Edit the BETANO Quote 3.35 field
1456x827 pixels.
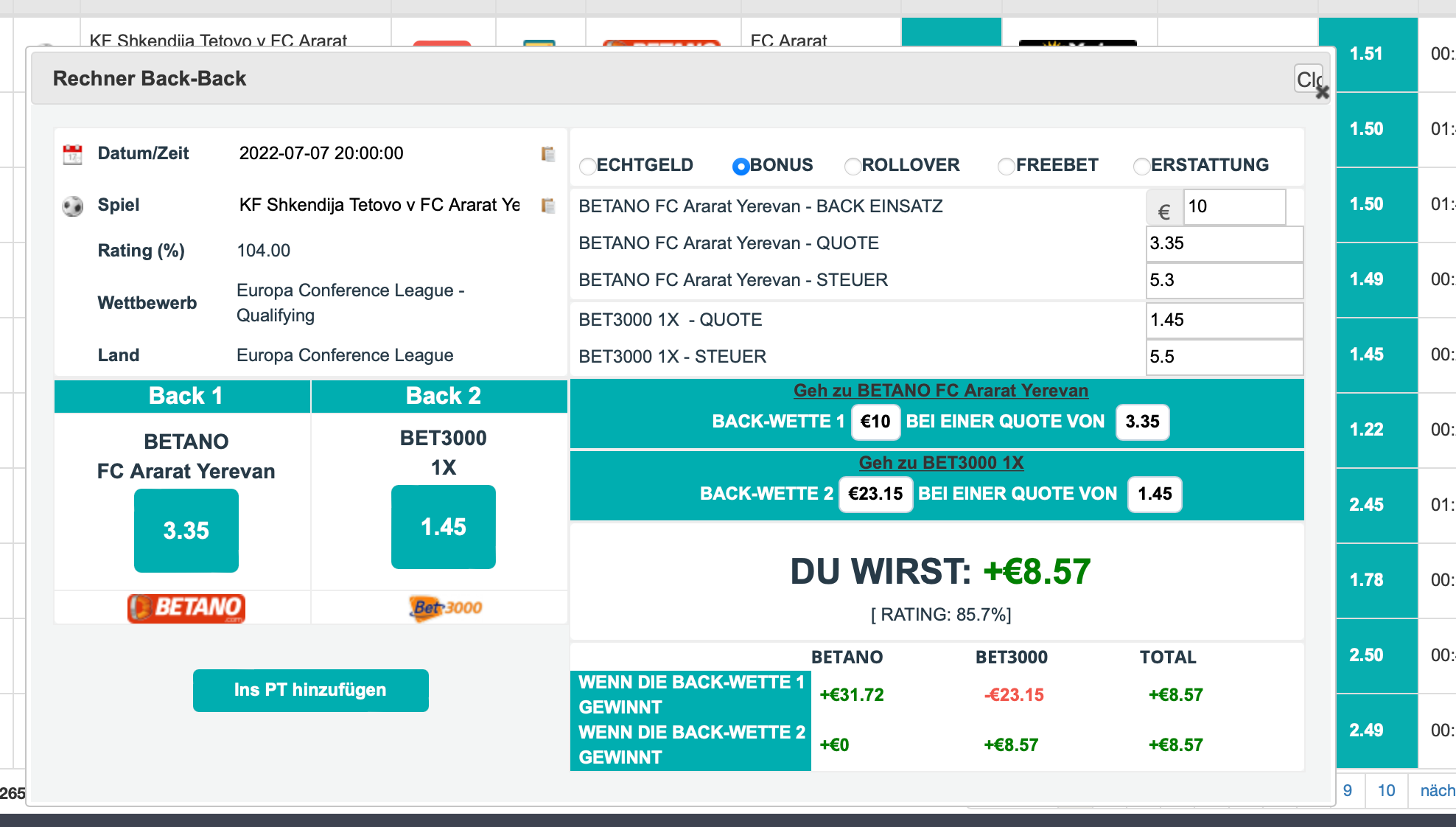[1225, 243]
